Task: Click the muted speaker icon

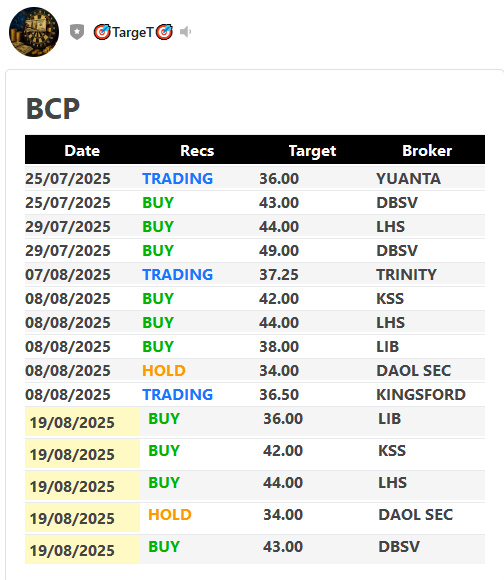Action: (x=185, y=32)
